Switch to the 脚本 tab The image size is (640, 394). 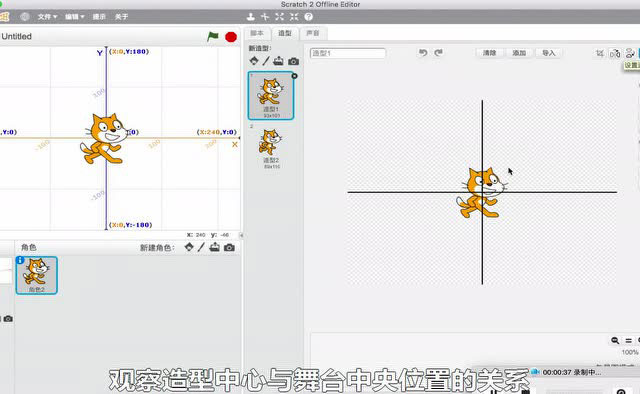[257, 33]
